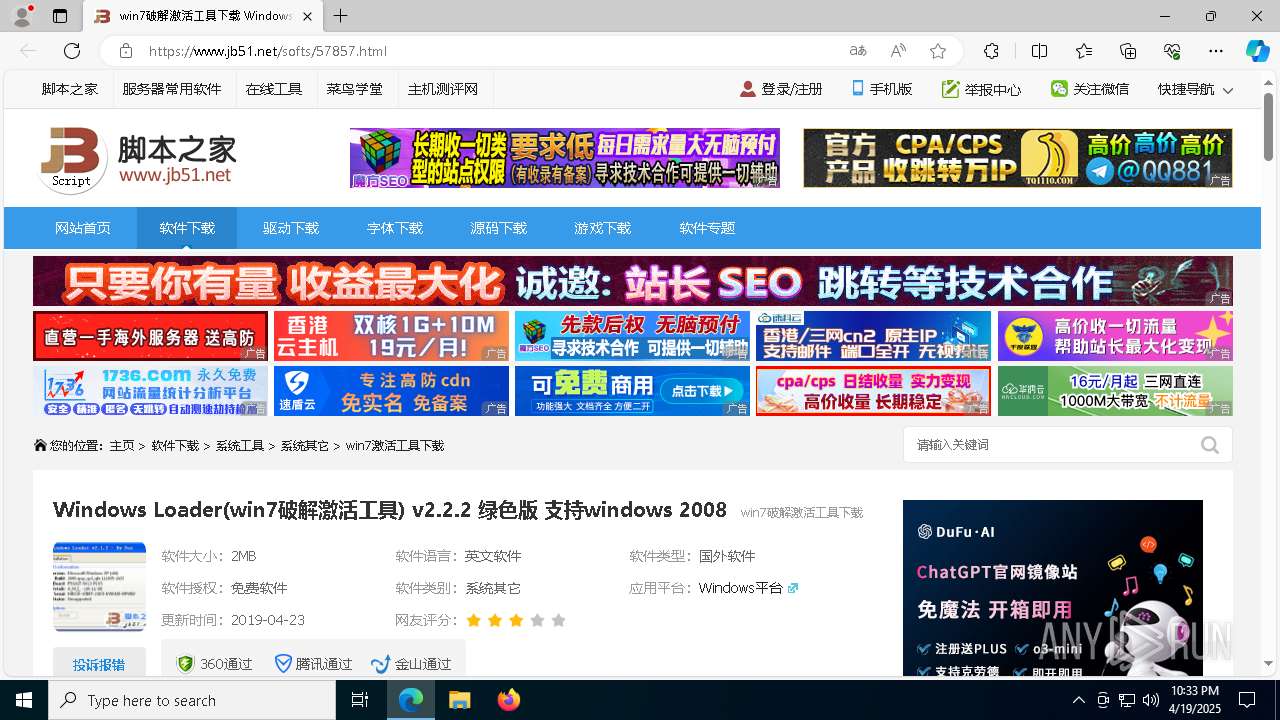Click the 1736.com traffic stats ad
Screen dimensions: 1280x720
150,391
